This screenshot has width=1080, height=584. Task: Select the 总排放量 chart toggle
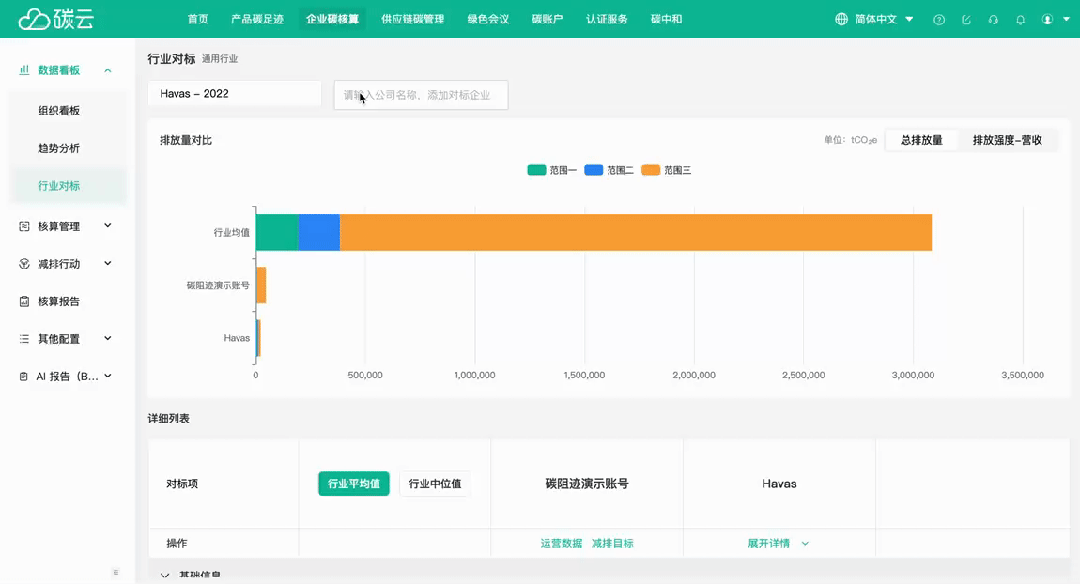point(921,140)
